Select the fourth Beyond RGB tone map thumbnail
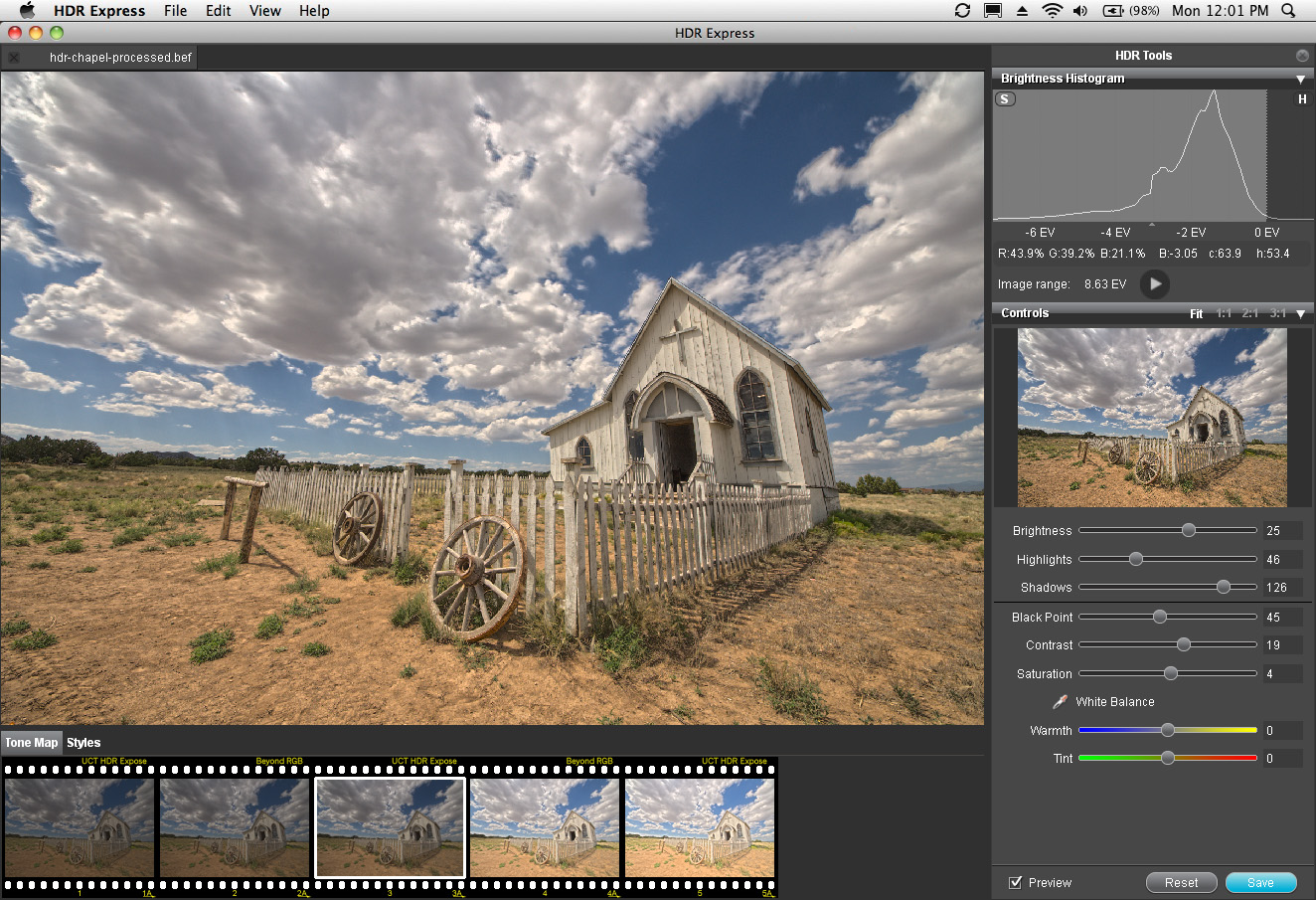Image resolution: width=1316 pixels, height=900 pixels. [545, 827]
